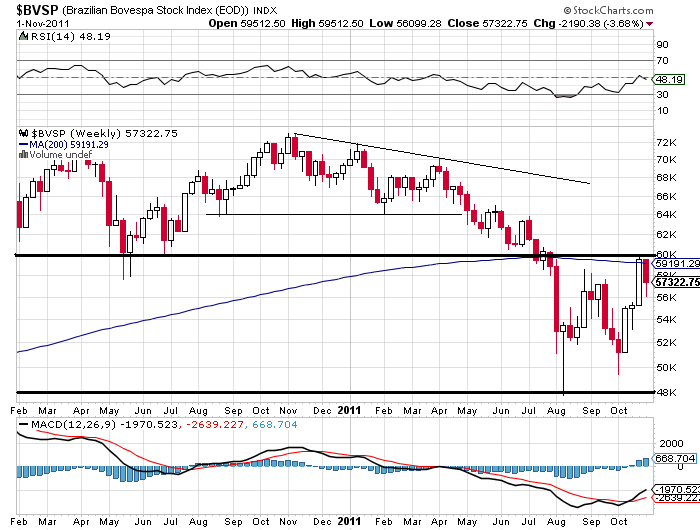Click the 70 RSI overbought axis label
This screenshot has width=700, height=530.
(662, 61)
